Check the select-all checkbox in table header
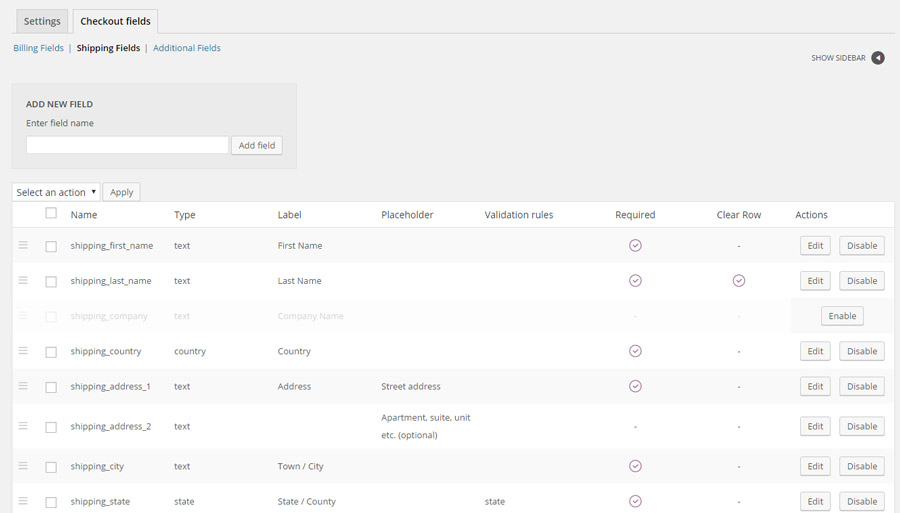Screen dimensions: 900x513 [x=51, y=213]
